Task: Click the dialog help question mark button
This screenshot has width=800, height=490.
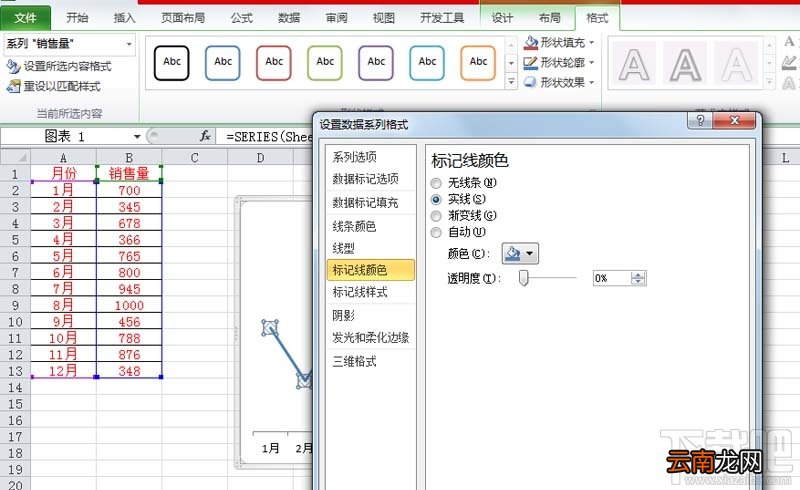Action: pos(700,121)
